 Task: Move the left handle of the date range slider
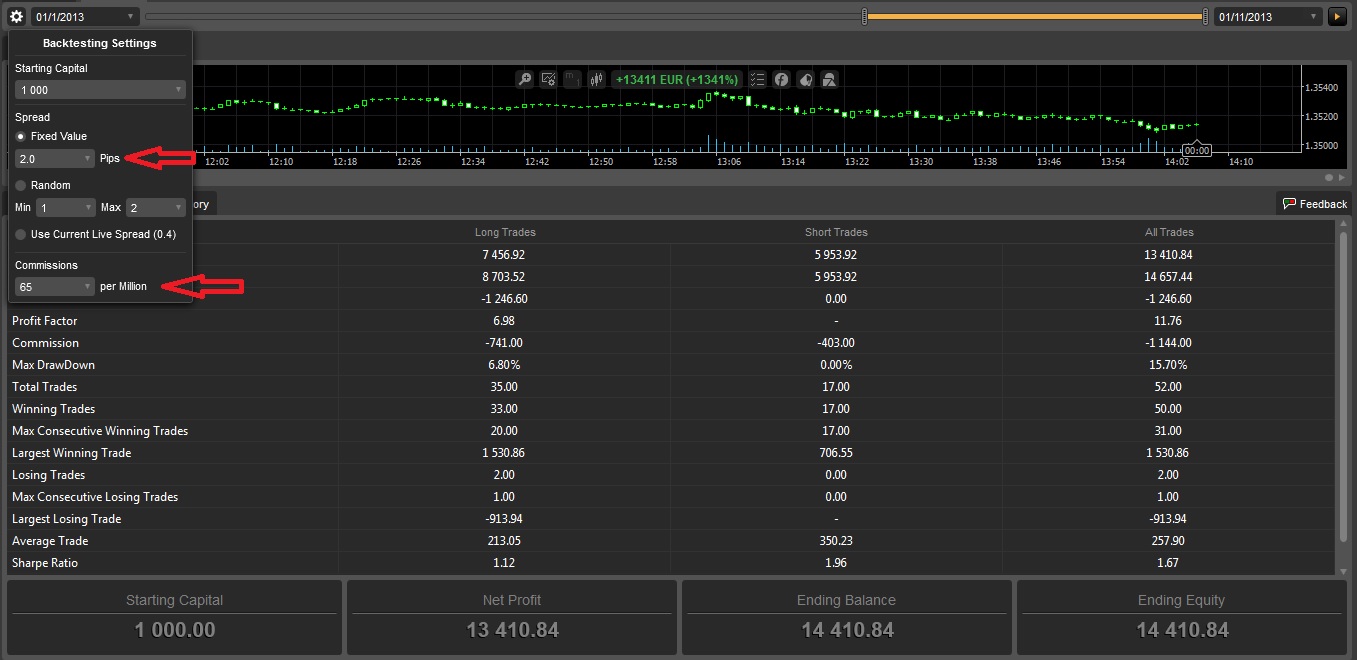[865, 16]
